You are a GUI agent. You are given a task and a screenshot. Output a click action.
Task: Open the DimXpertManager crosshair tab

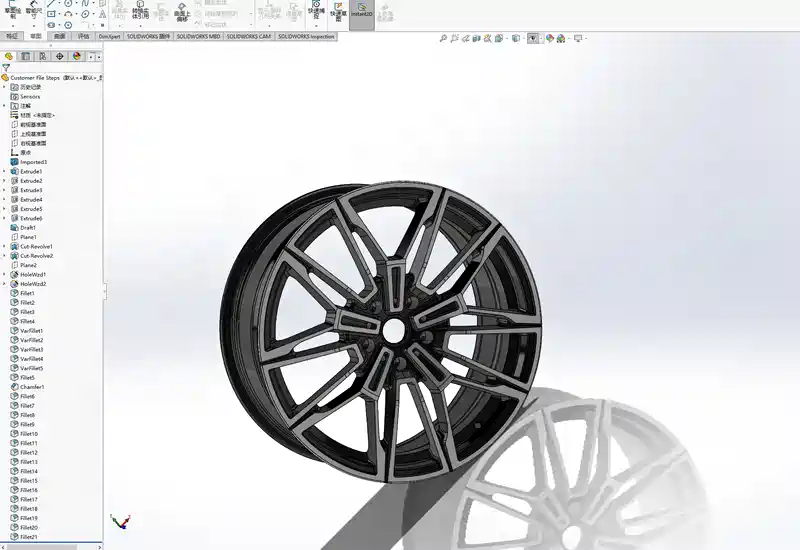[58, 56]
